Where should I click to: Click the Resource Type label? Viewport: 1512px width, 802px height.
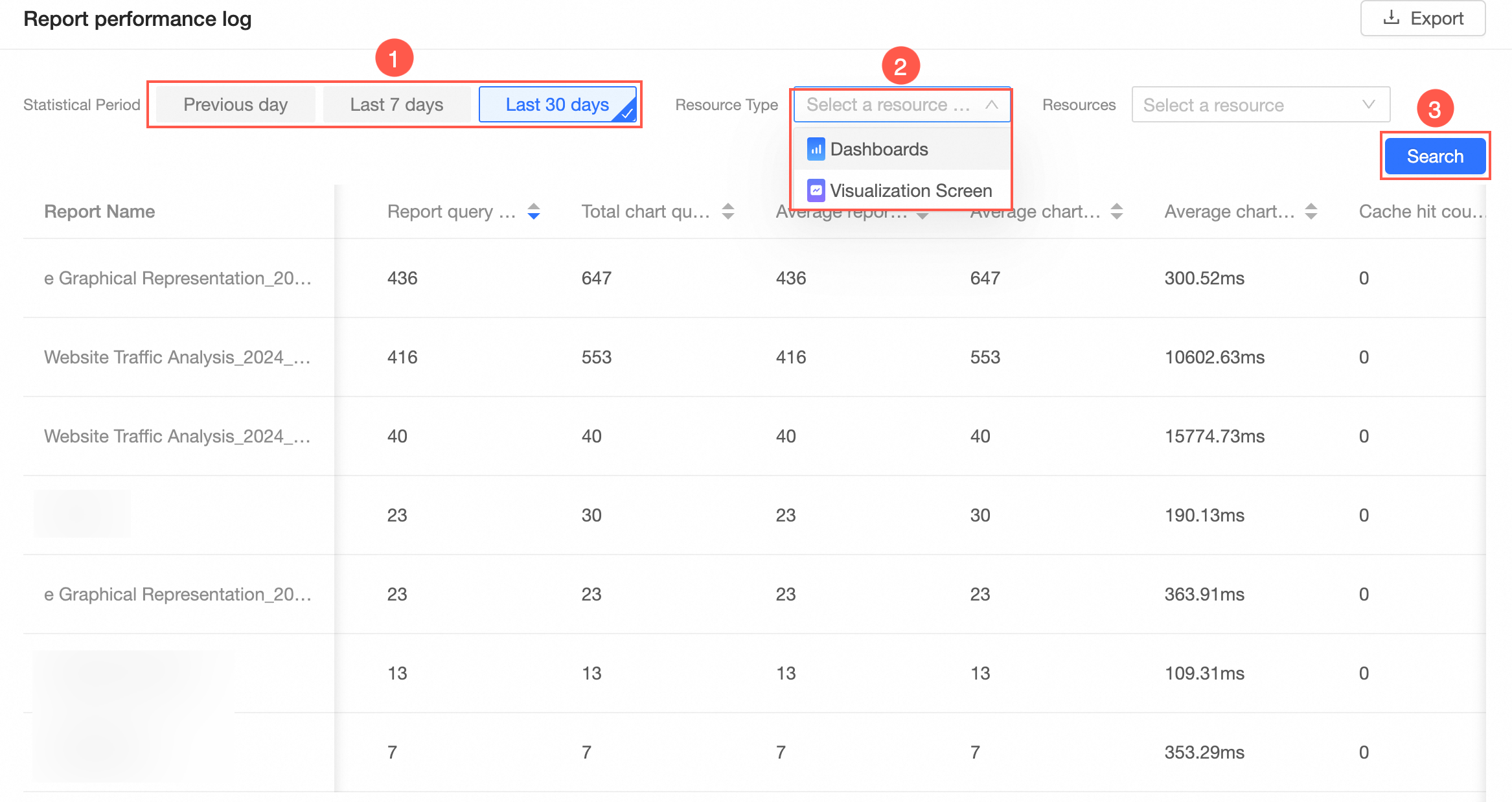click(x=726, y=104)
